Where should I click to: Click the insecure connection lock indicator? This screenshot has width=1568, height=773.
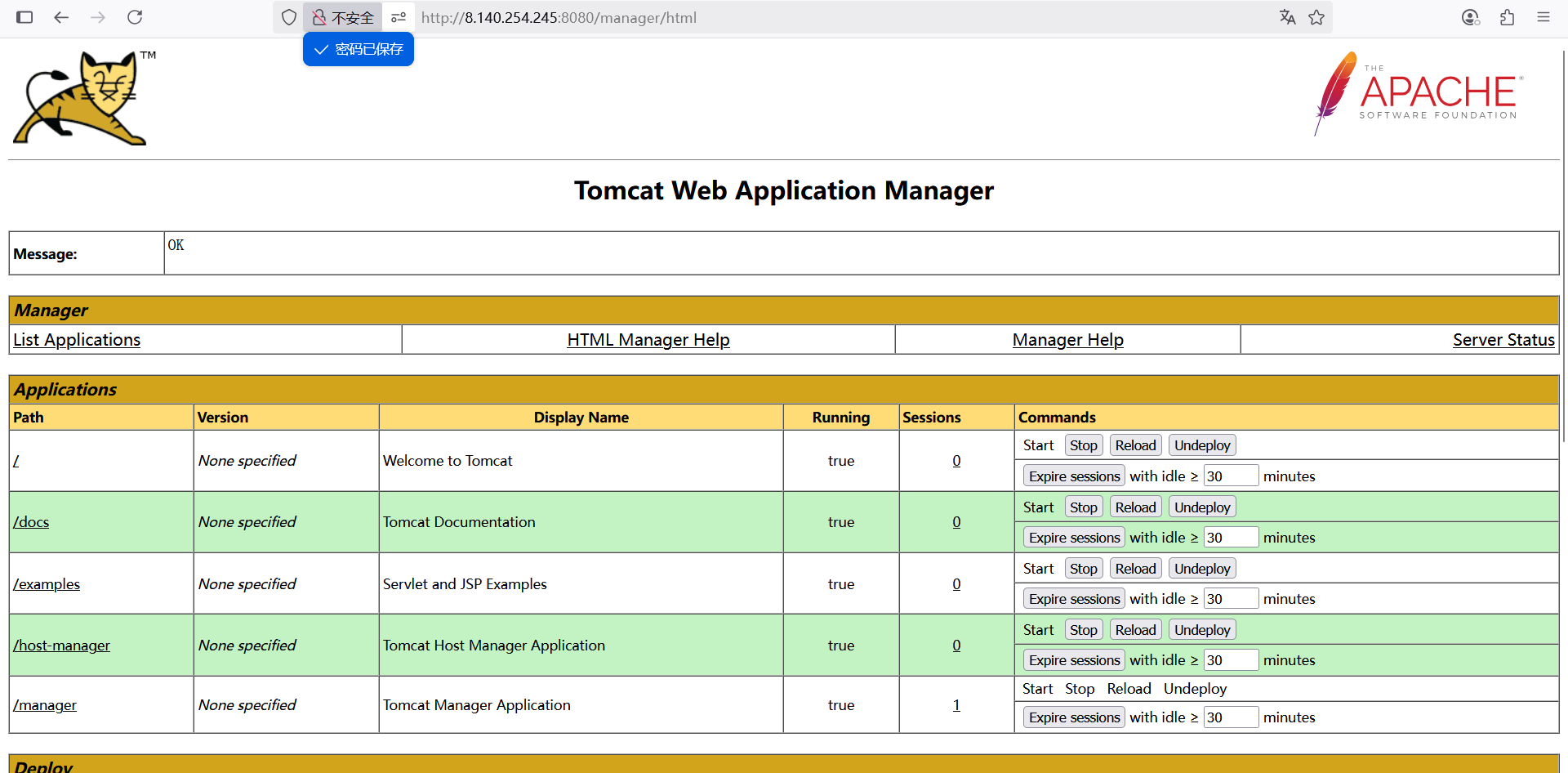click(x=343, y=17)
